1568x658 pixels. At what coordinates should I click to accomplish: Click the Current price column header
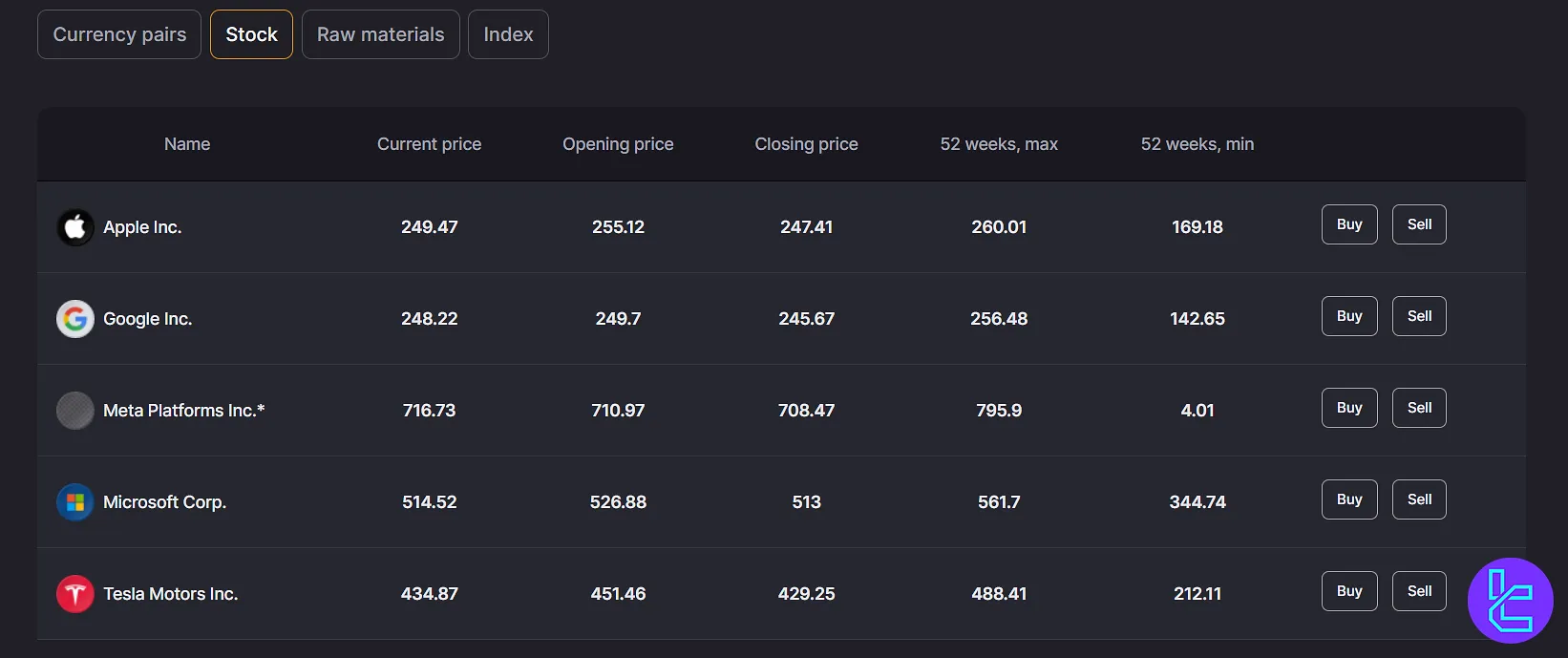click(x=429, y=144)
